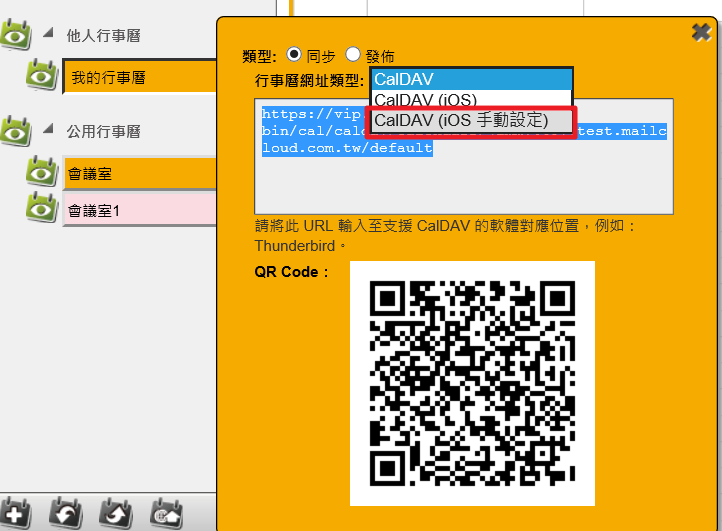Choose the 發佈 radio button
722x531 pixels.
click(353, 54)
